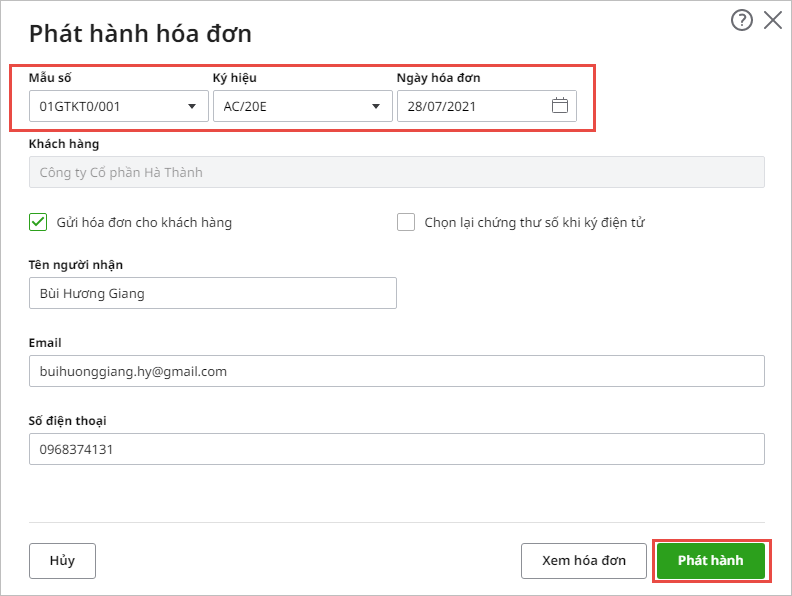Close the Phát hành hóa đơn dialog
Image resolution: width=792 pixels, height=596 pixels.
click(773, 21)
